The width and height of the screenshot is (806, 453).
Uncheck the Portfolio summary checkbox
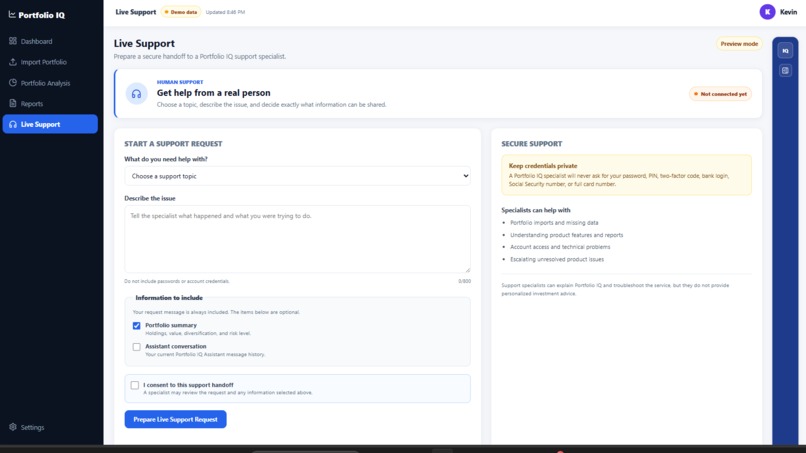(x=136, y=325)
